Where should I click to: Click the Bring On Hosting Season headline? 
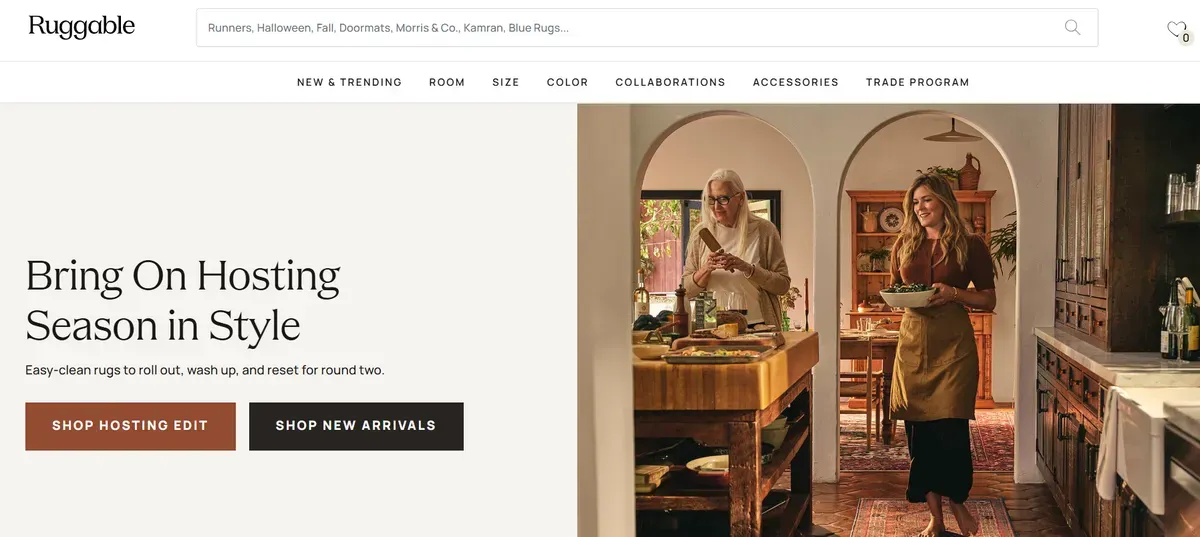pyautogui.click(x=183, y=300)
